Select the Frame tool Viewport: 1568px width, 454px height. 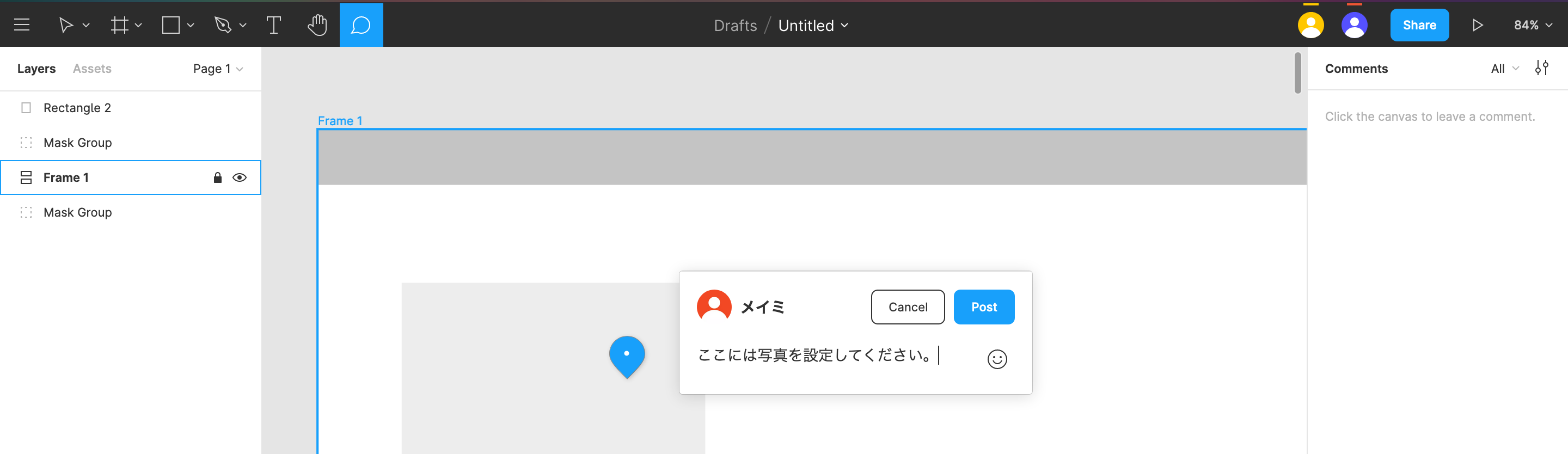click(119, 25)
